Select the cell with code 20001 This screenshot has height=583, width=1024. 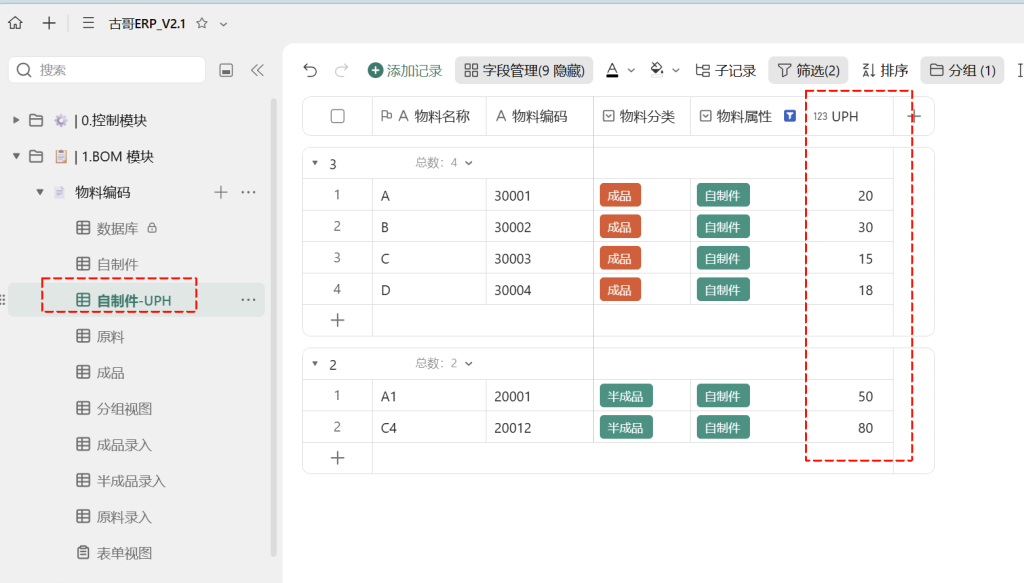coord(539,396)
